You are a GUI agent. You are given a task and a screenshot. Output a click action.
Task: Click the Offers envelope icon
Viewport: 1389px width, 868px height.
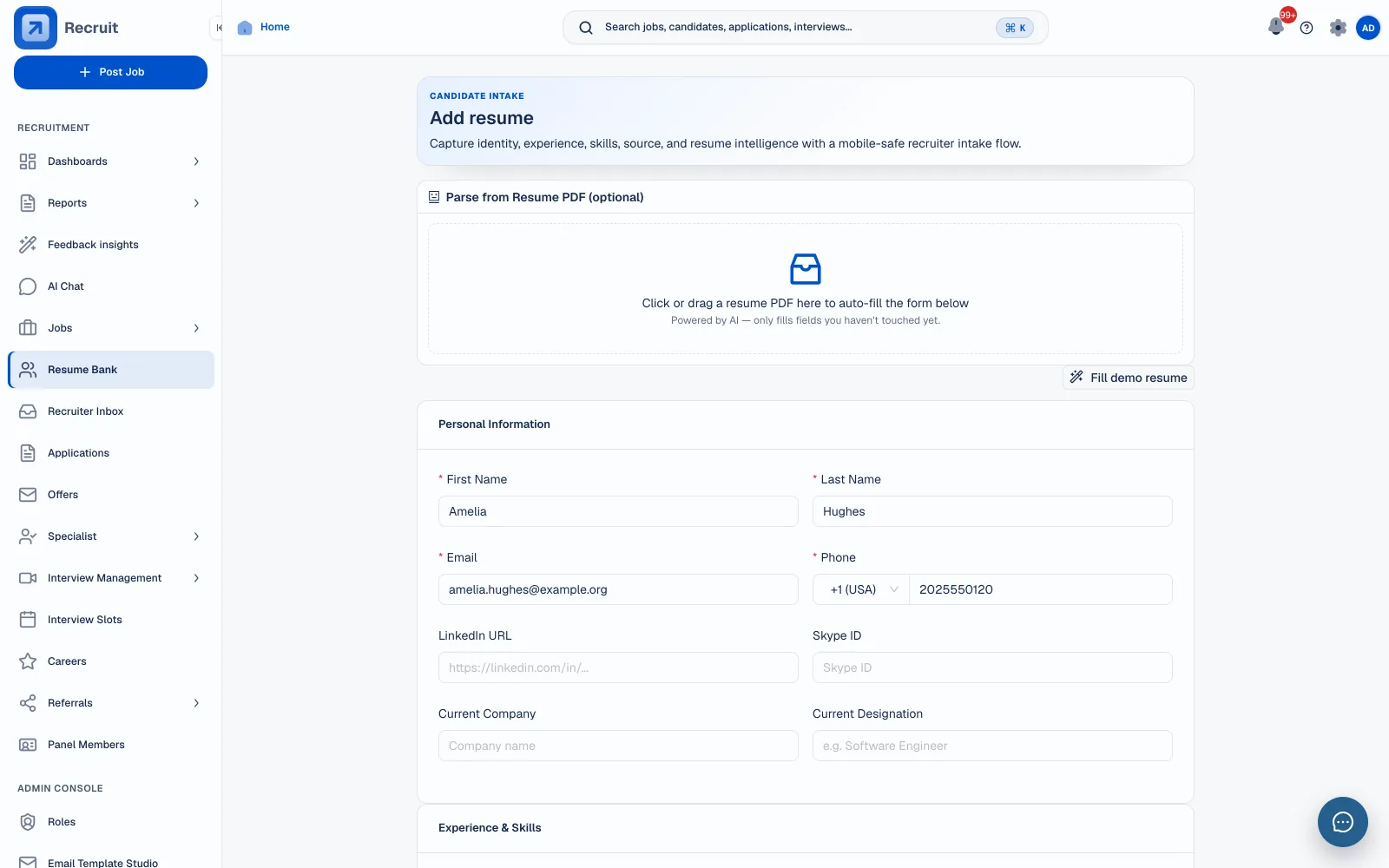[28, 495]
